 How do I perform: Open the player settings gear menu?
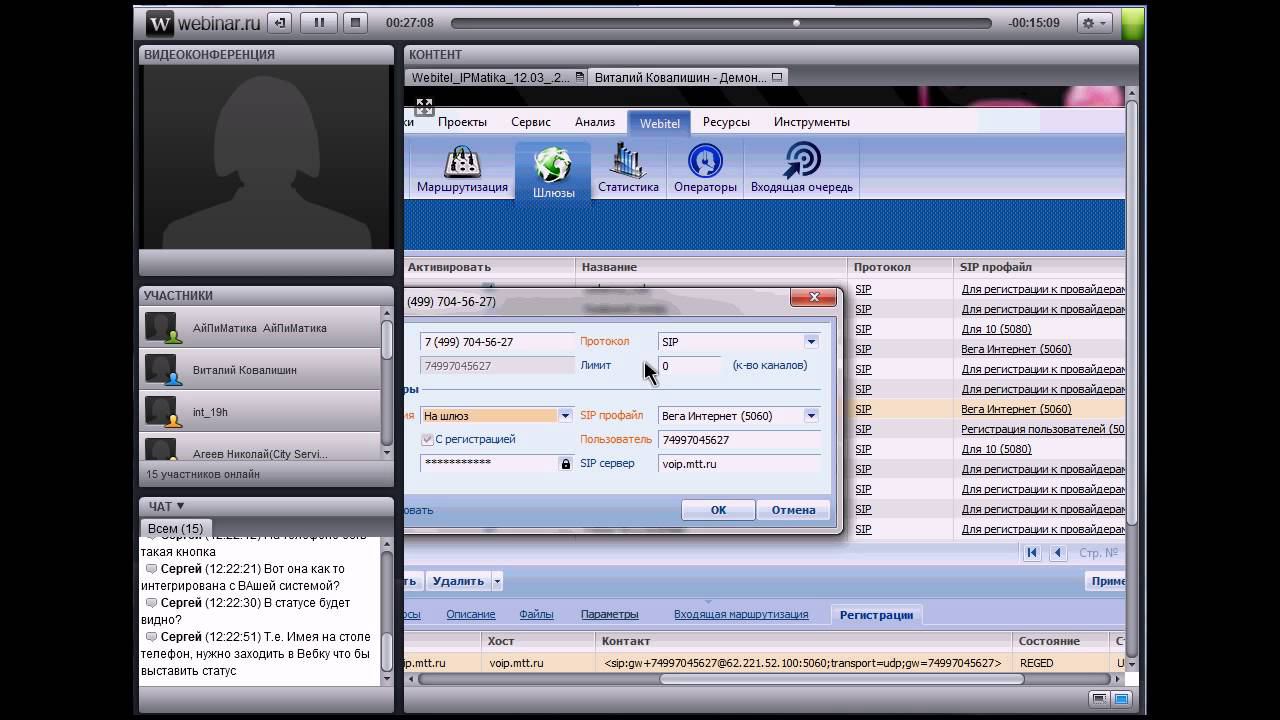point(1095,22)
